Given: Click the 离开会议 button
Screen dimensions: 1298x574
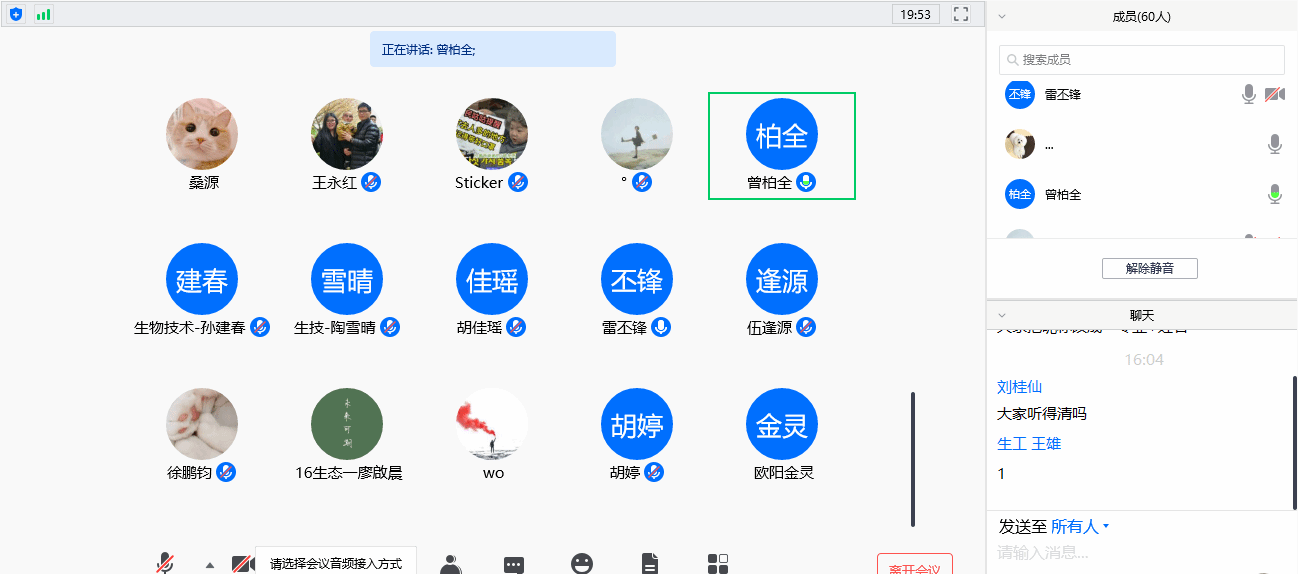Looking at the screenshot, I should click(914, 566).
